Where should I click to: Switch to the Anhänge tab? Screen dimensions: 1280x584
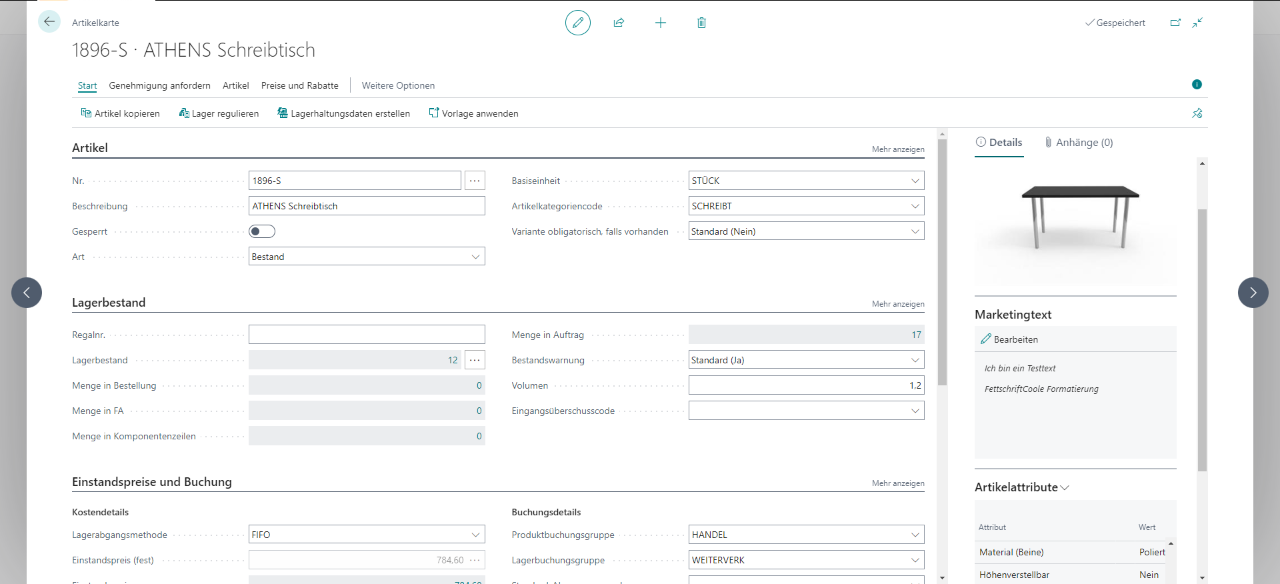coord(1078,143)
